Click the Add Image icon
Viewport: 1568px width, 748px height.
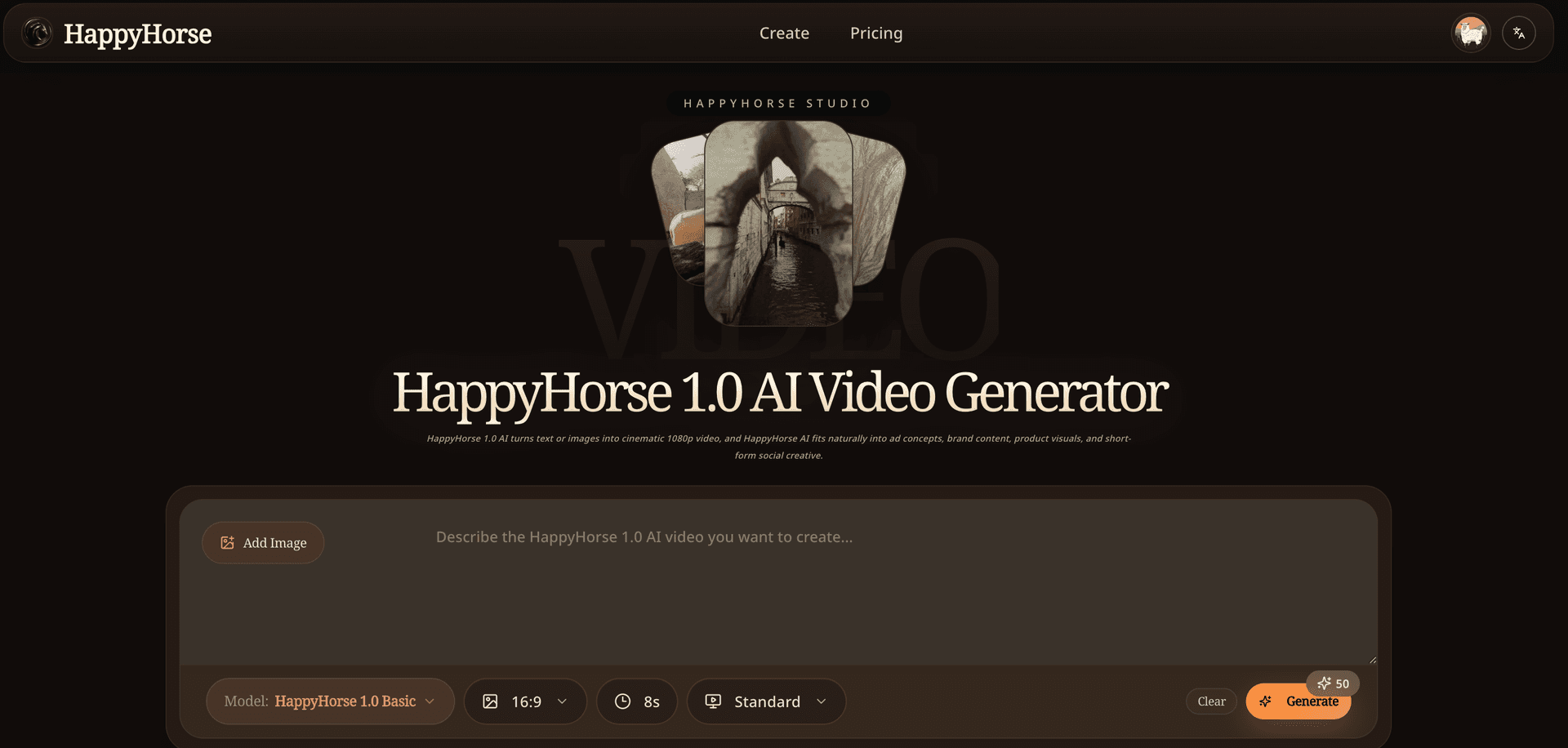point(227,542)
